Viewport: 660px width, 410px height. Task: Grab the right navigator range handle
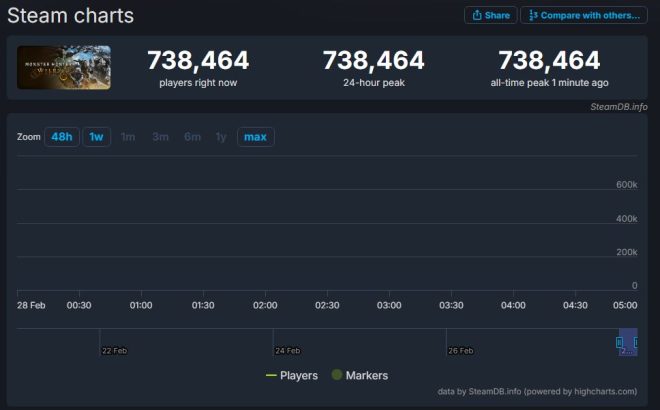click(636, 342)
